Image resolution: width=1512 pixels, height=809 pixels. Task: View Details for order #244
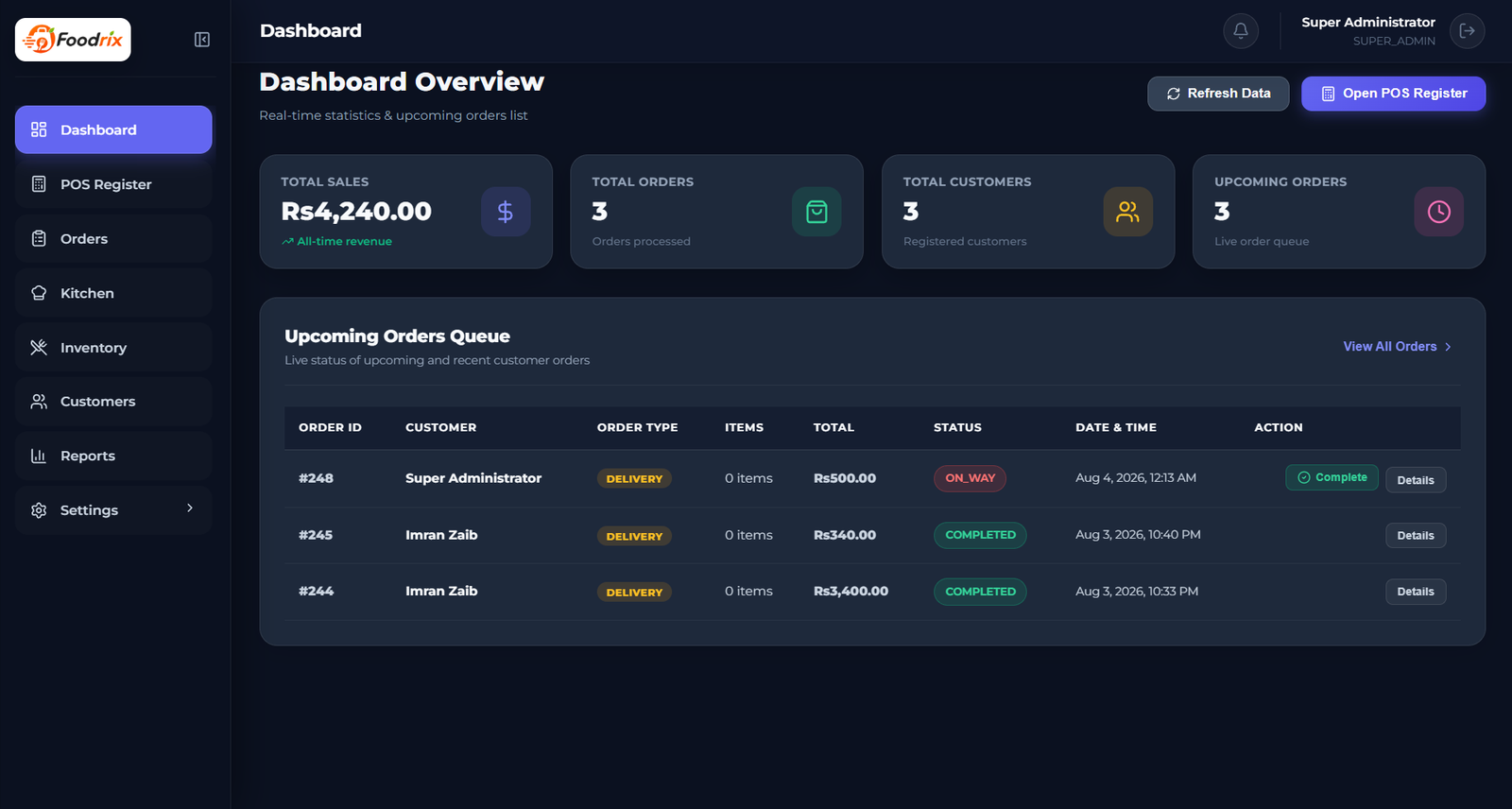pos(1416,592)
